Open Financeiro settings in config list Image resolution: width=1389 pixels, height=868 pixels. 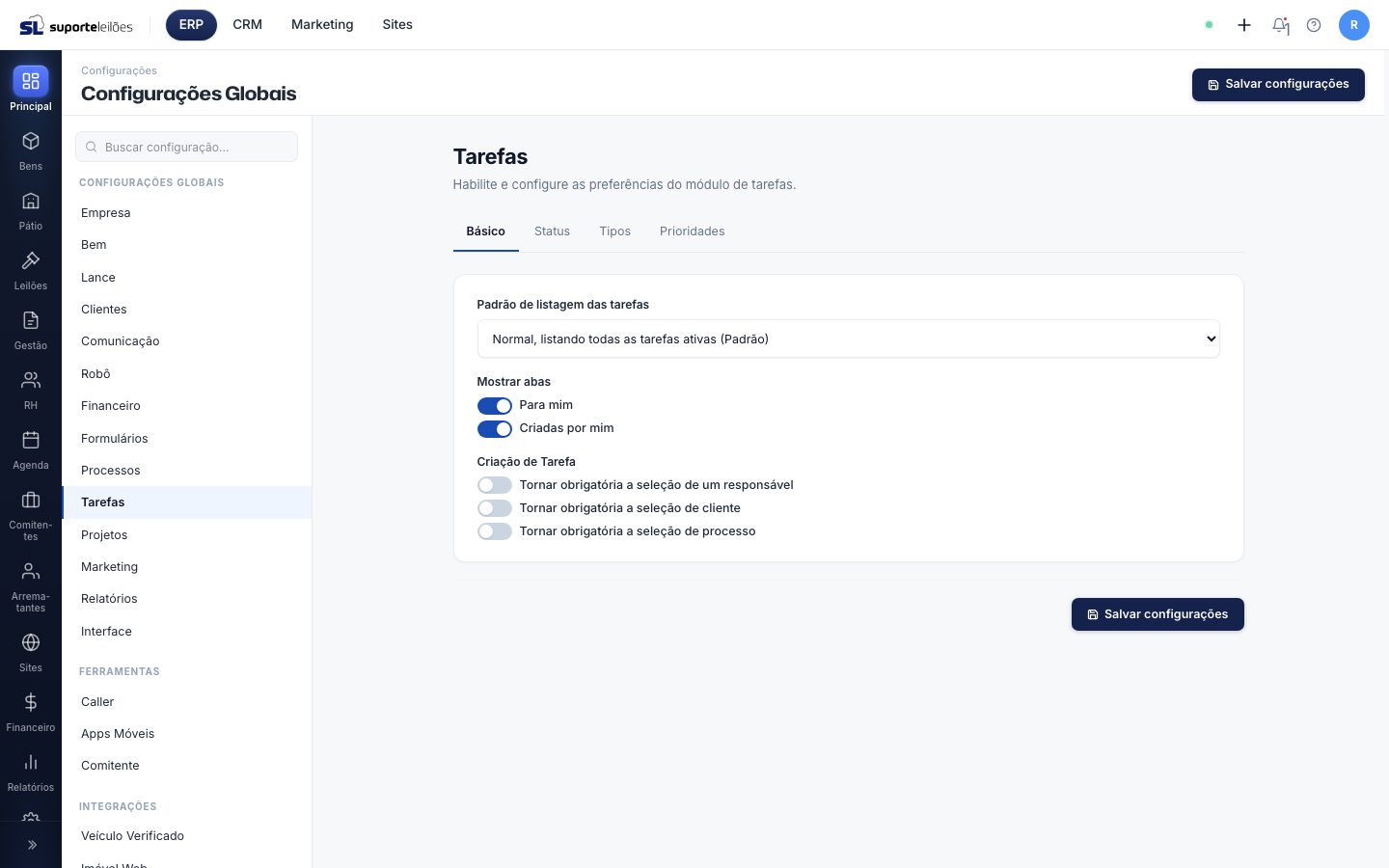pyautogui.click(x=187, y=406)
